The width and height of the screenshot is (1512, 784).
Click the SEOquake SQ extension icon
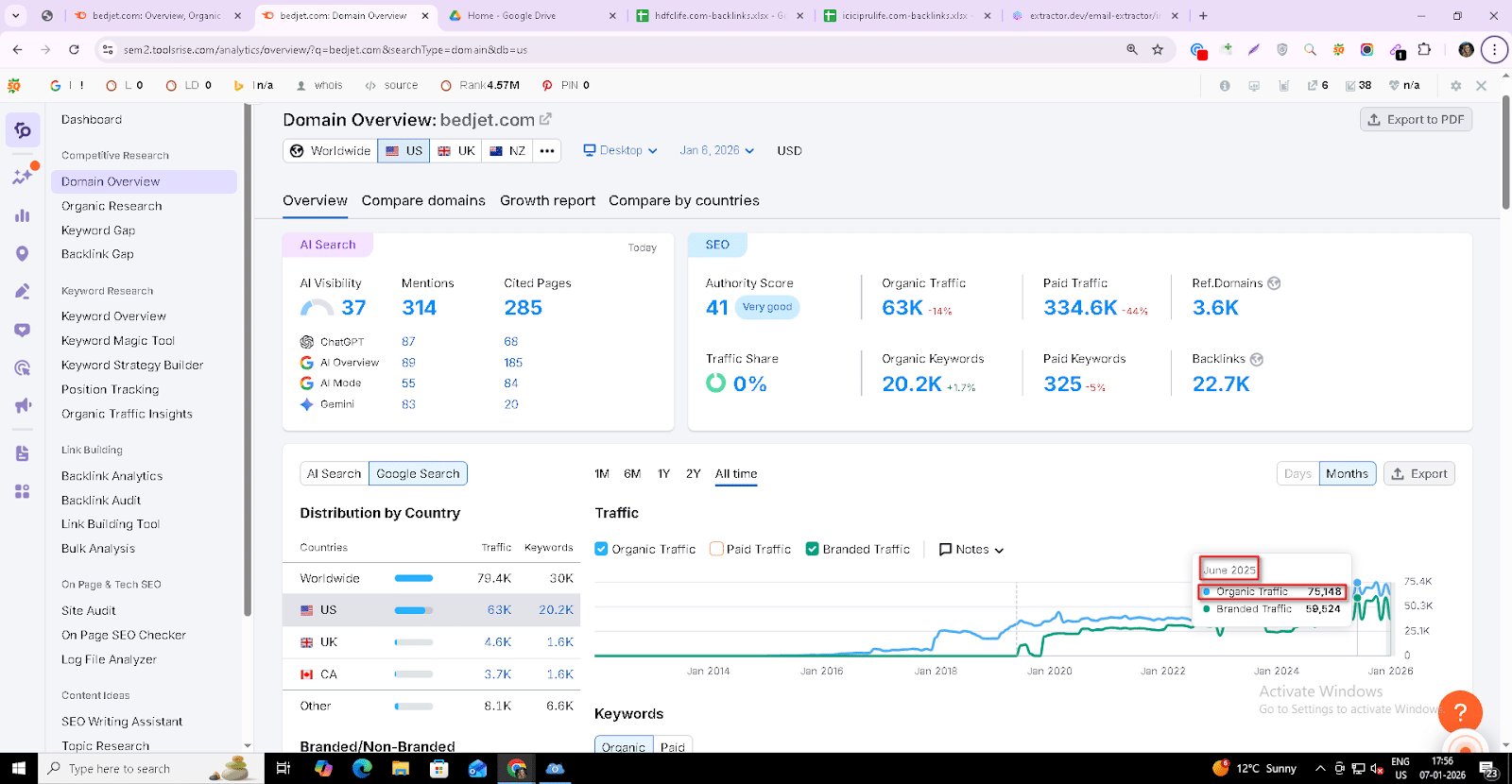point(1338,49)
